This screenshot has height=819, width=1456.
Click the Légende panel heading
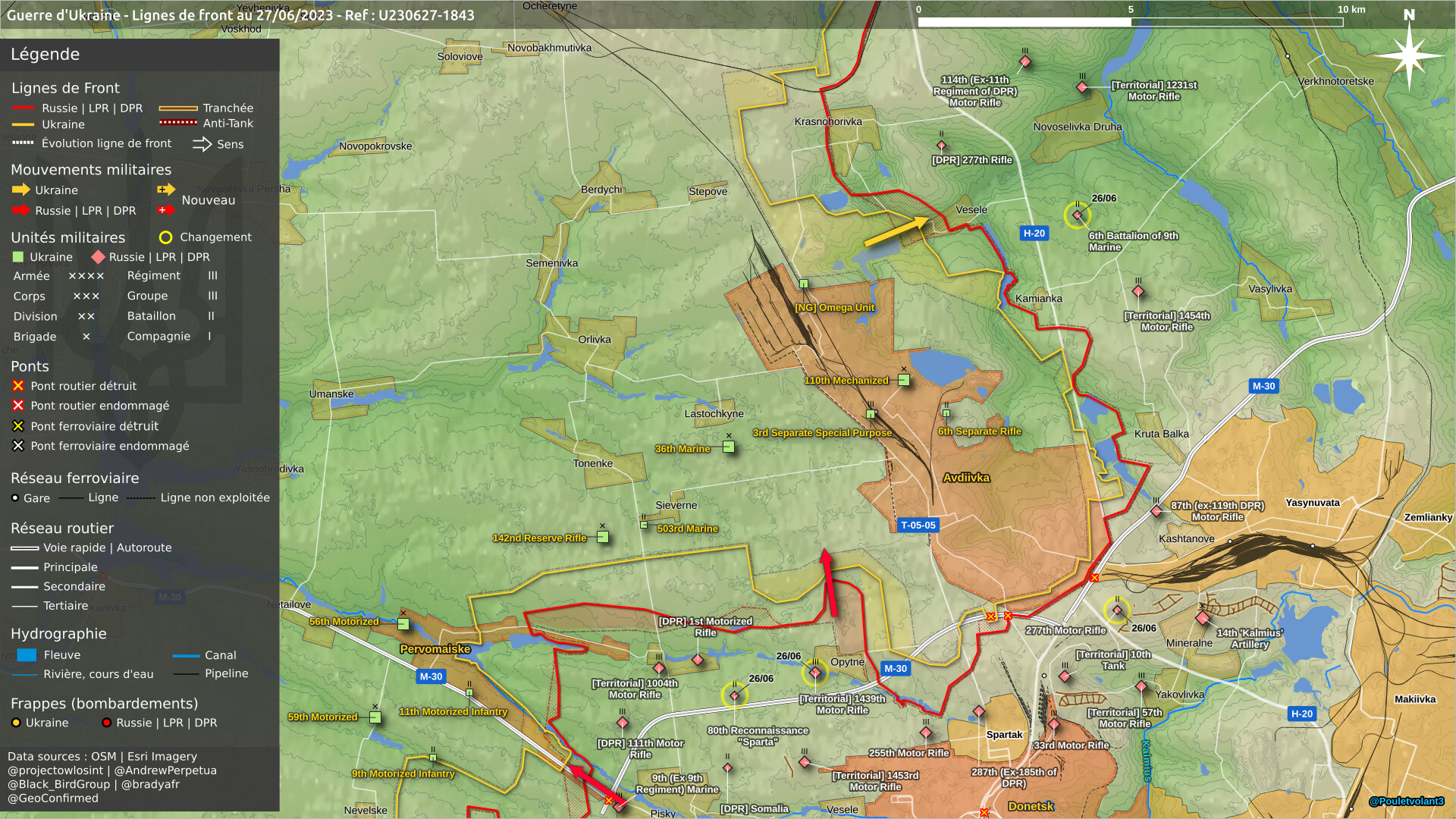45,54
